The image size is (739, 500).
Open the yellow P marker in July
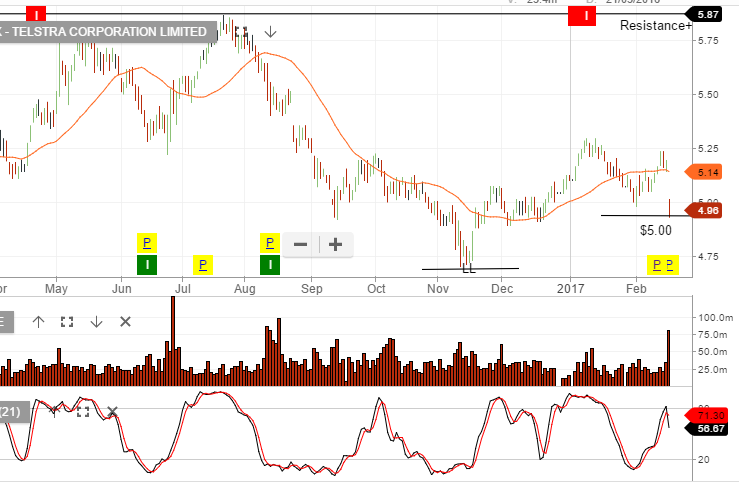[203, 265]
